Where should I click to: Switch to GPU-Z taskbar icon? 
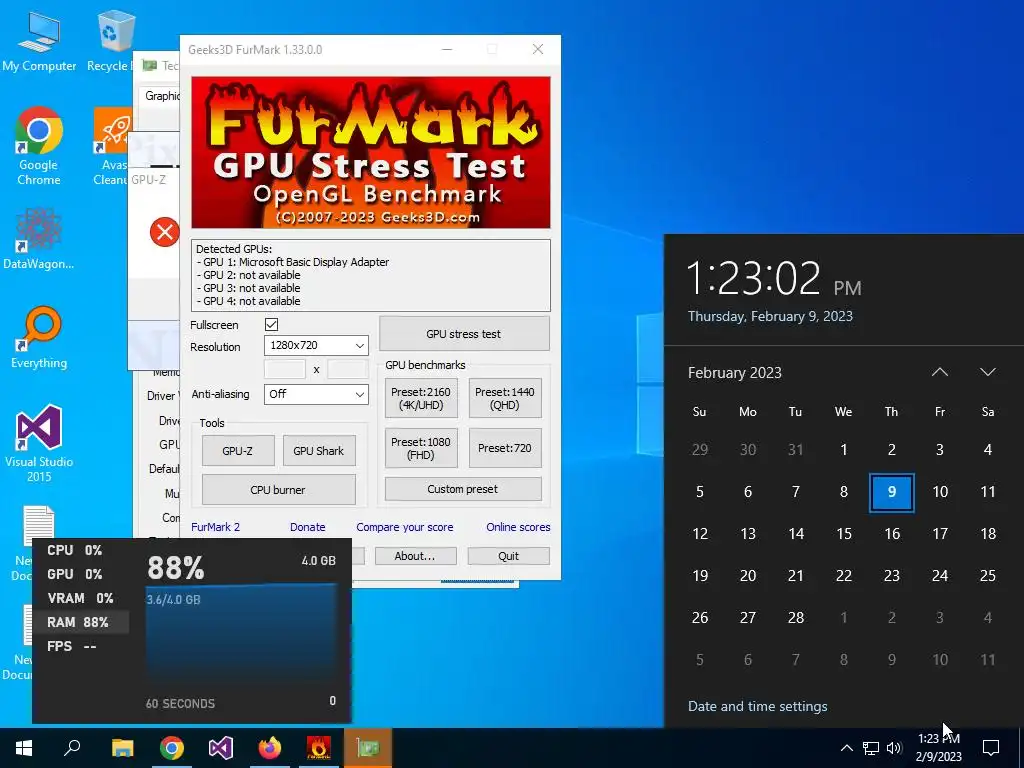pos(368,748)
